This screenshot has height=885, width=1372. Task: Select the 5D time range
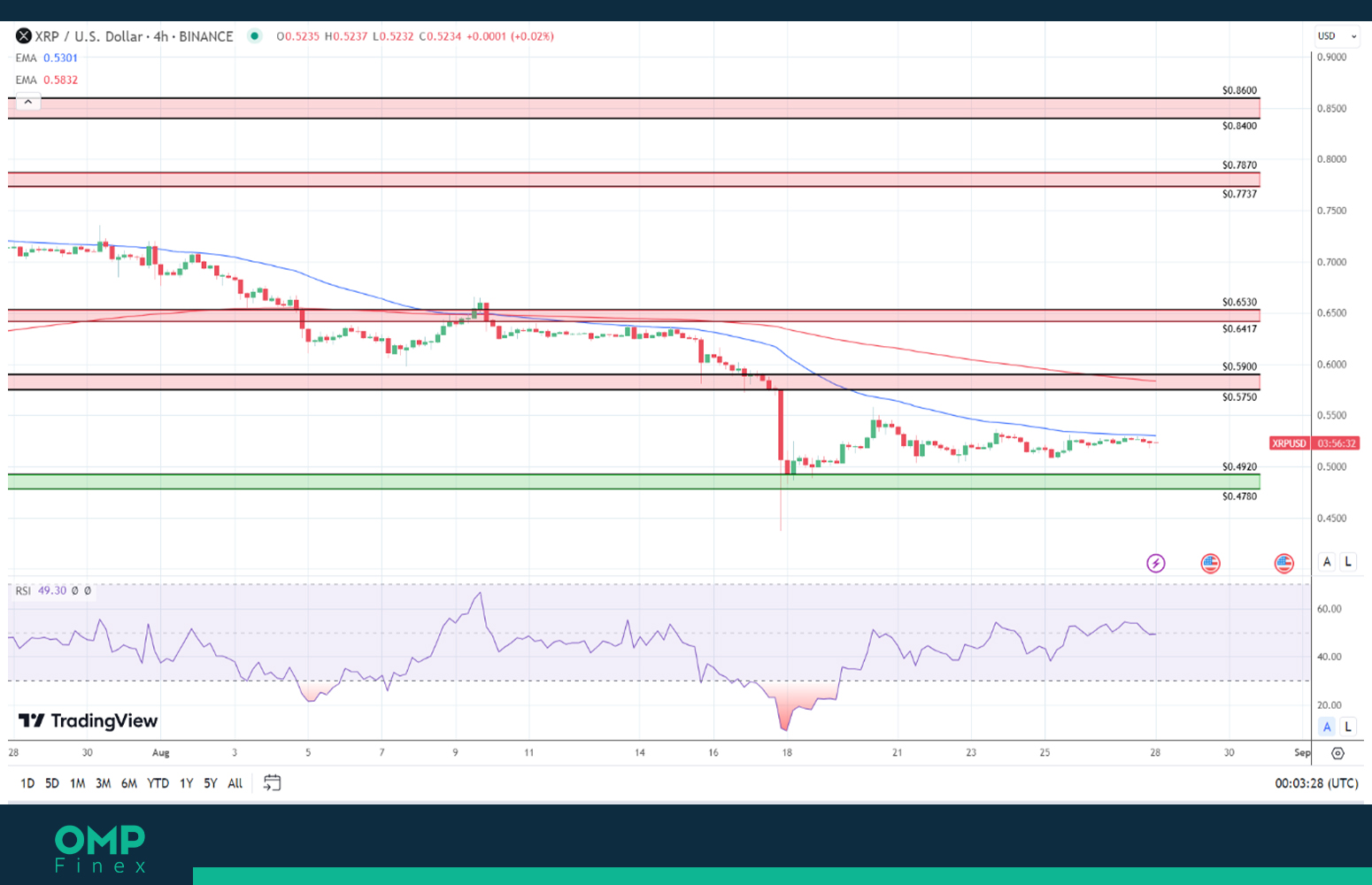click(52, 783)
